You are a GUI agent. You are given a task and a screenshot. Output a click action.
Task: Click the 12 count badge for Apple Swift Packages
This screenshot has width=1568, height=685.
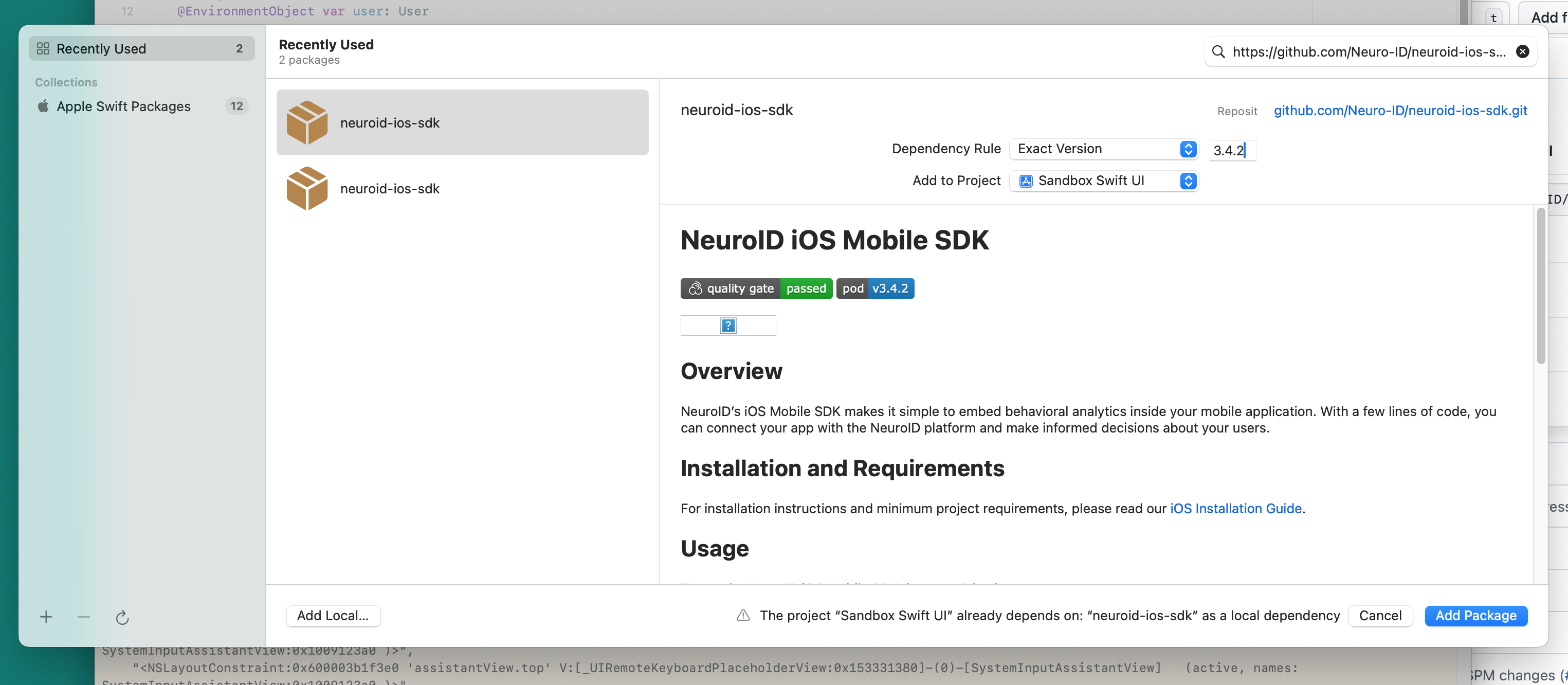coord(237,106)
